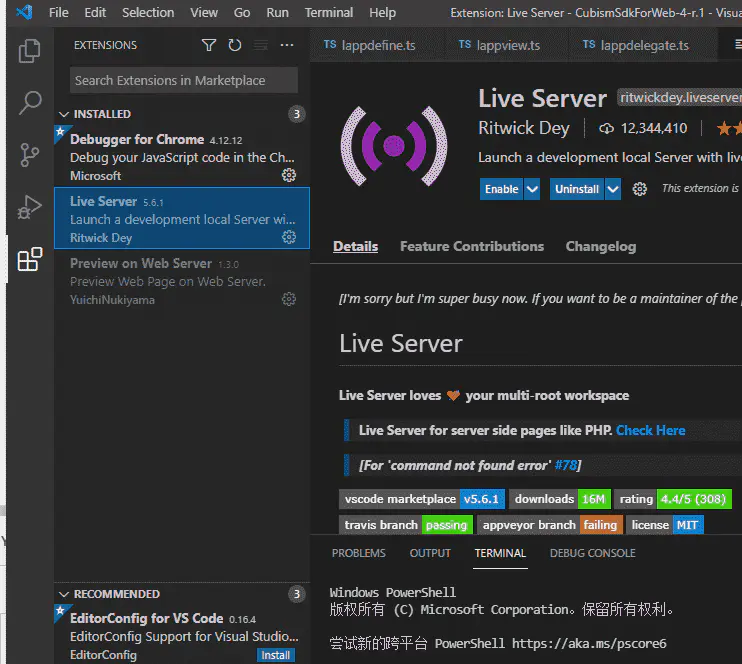Open the Edit menu
The image size is (742, 664).
point(95,12)
